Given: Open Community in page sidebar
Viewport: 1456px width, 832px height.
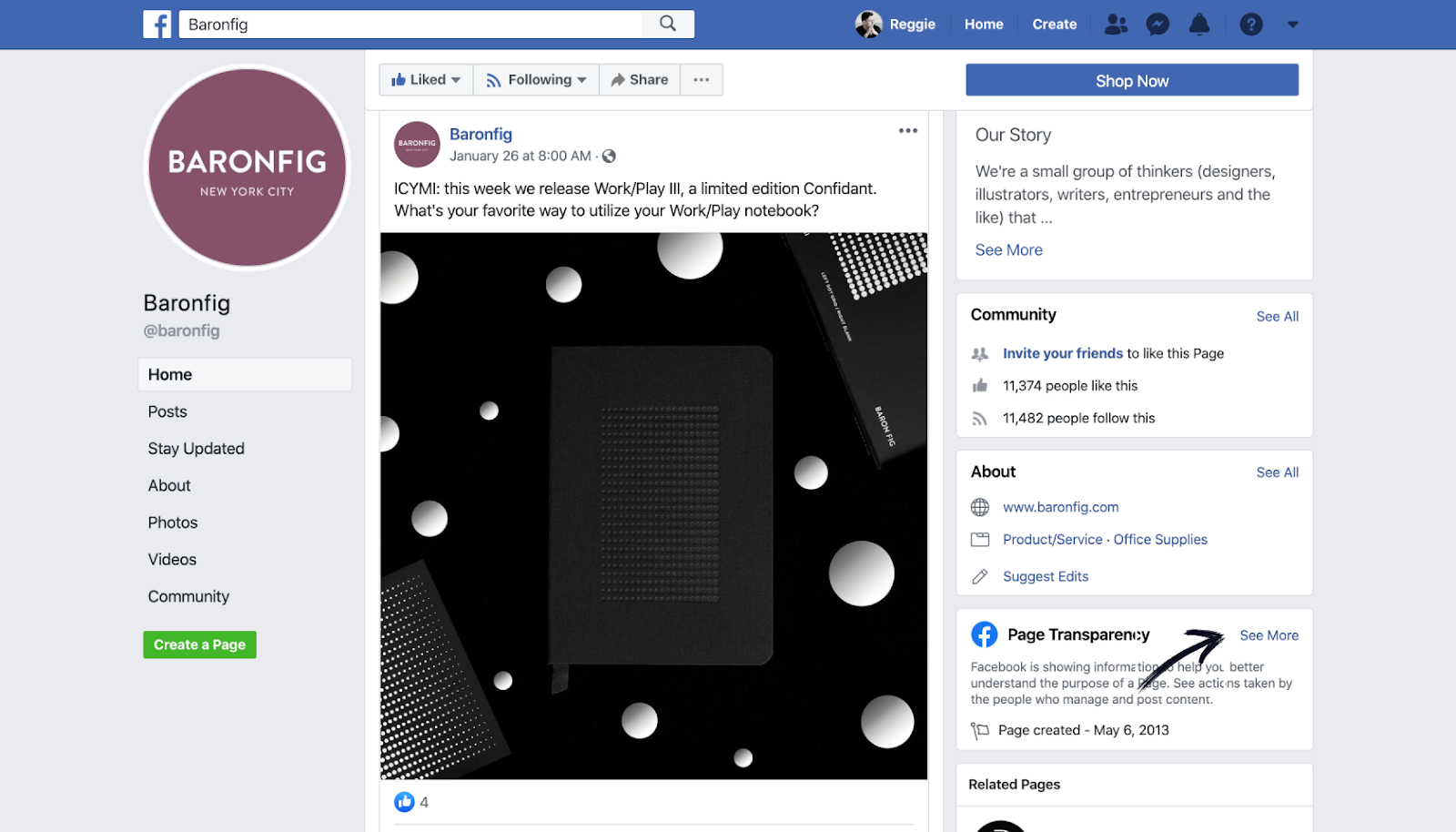Looking at the screenshot, I should pyautogui.click(x=188, y=597).
